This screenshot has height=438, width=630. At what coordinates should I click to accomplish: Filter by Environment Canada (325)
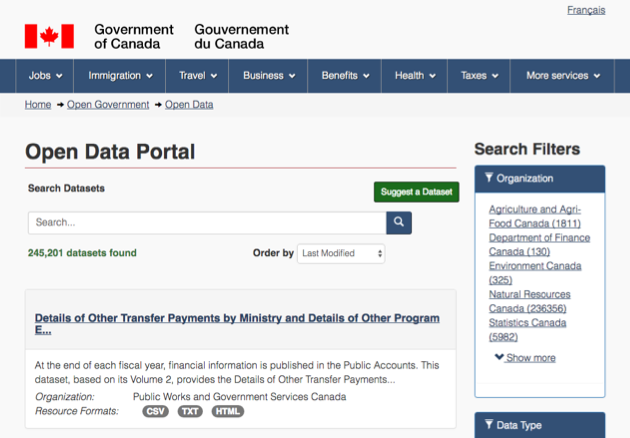[x=535, y=273]
